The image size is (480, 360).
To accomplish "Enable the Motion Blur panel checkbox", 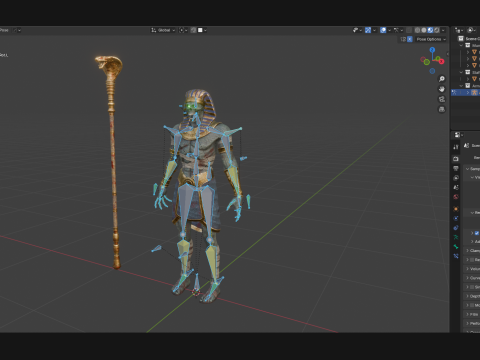I will (472, 305).
